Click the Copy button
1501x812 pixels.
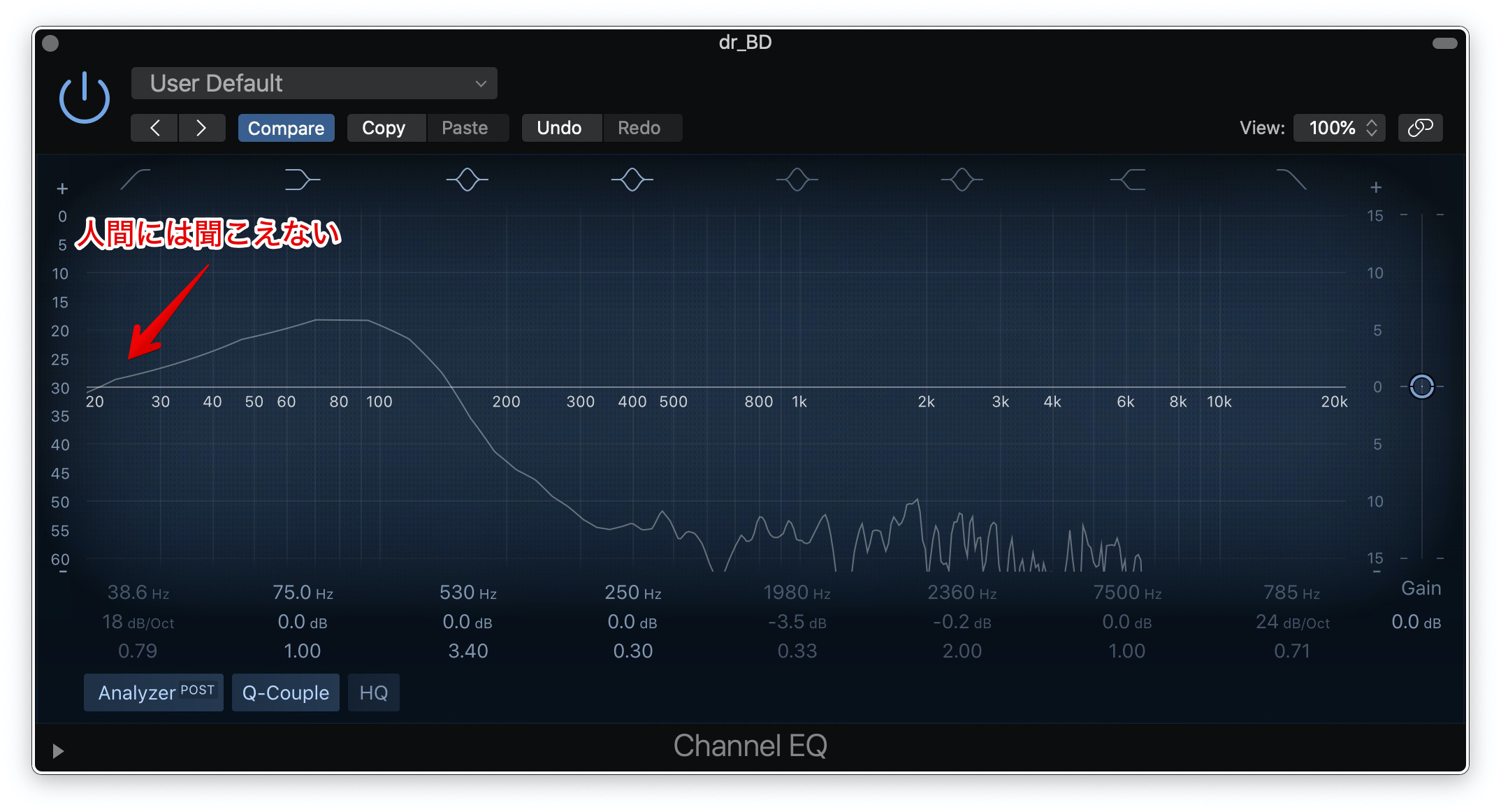(384, 128)
